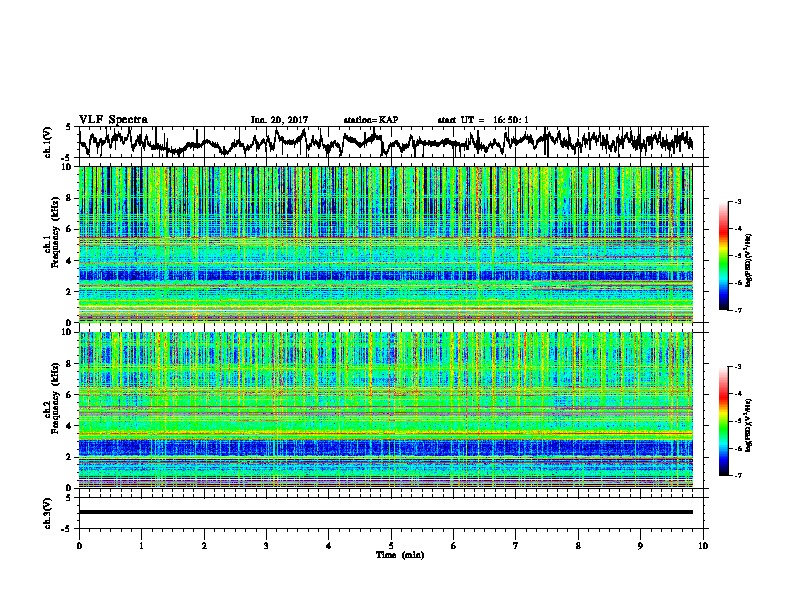792x612 pixels.
Task: Click time axis tick label "9"
Action: click(x=640, y=546)
